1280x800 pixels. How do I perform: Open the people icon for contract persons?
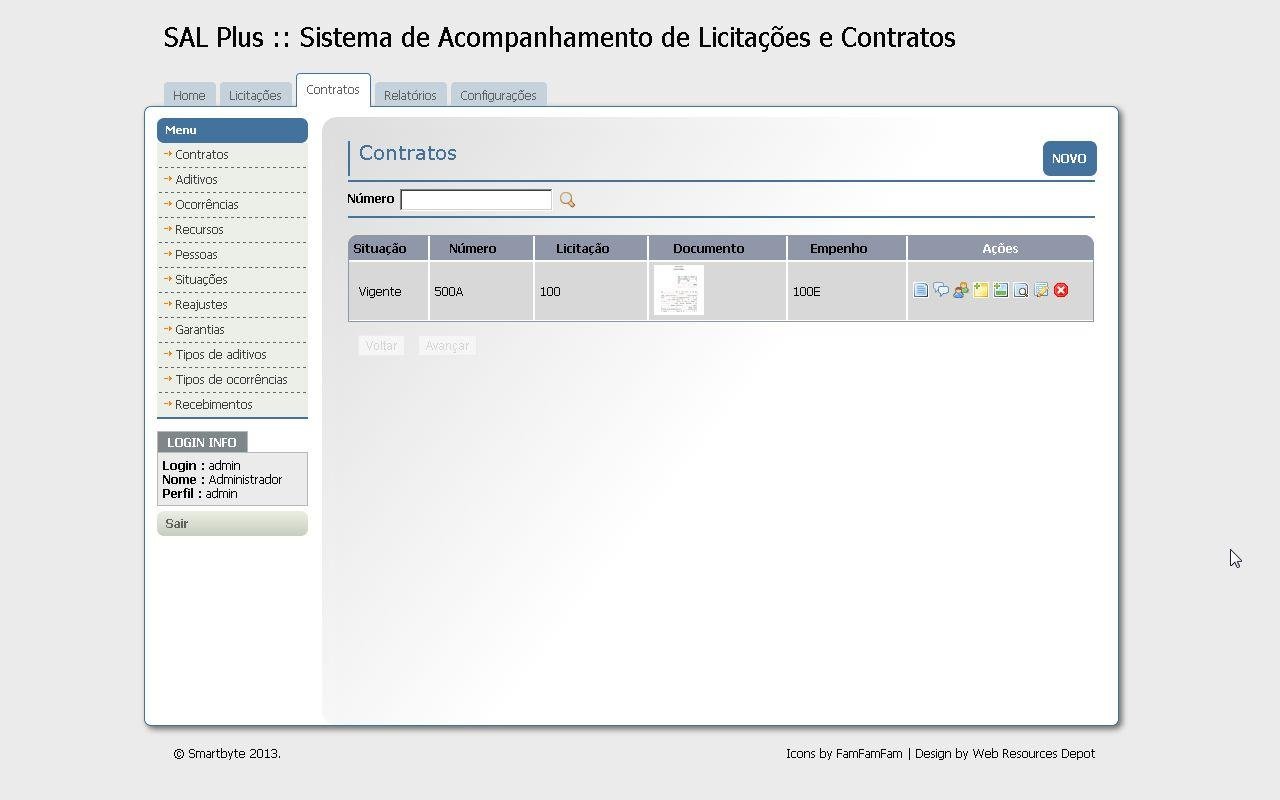(960, 290)
